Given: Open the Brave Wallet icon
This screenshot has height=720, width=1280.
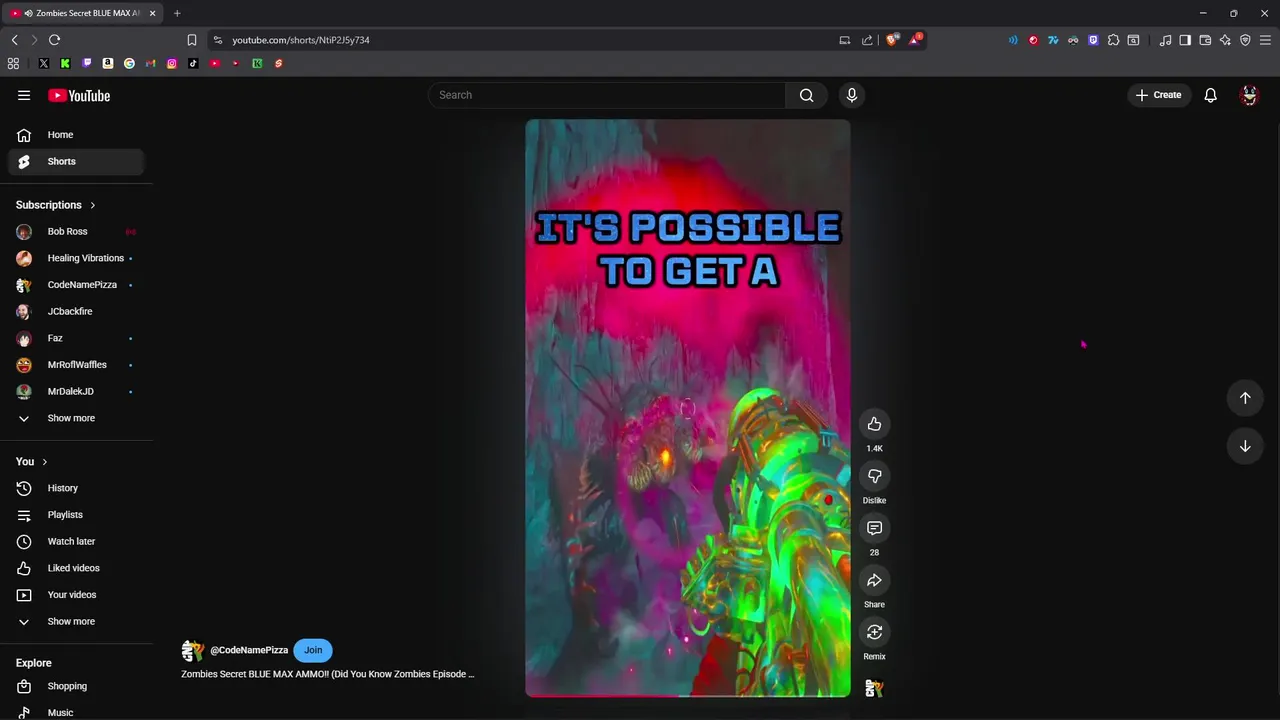Looking at the screenshot, I should click(x=1205, y=40).
